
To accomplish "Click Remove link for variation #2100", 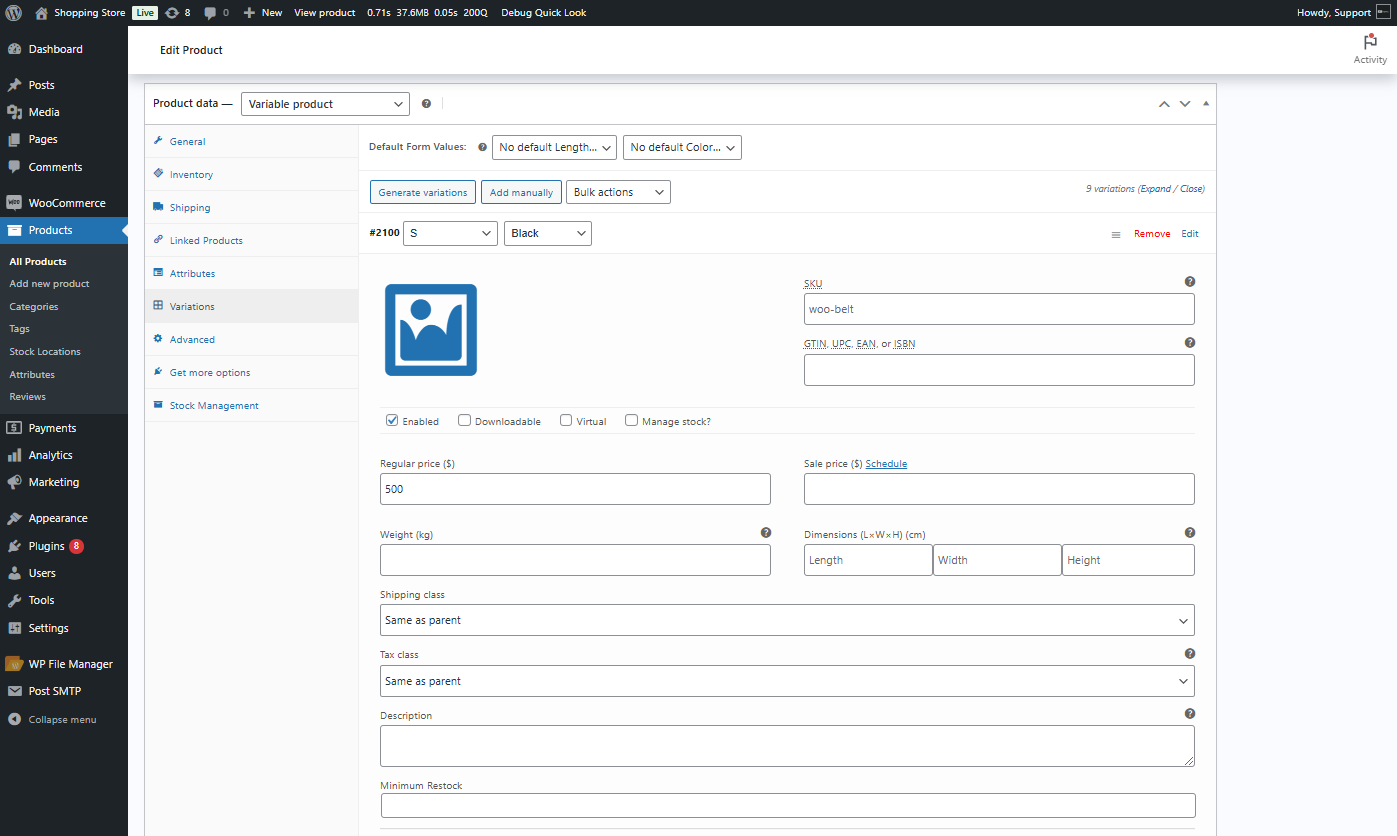I will 1152,234.
